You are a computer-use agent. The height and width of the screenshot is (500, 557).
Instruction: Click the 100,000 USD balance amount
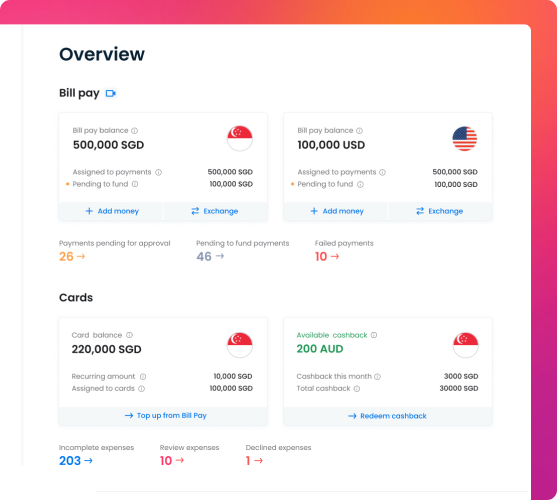point(331,145)
